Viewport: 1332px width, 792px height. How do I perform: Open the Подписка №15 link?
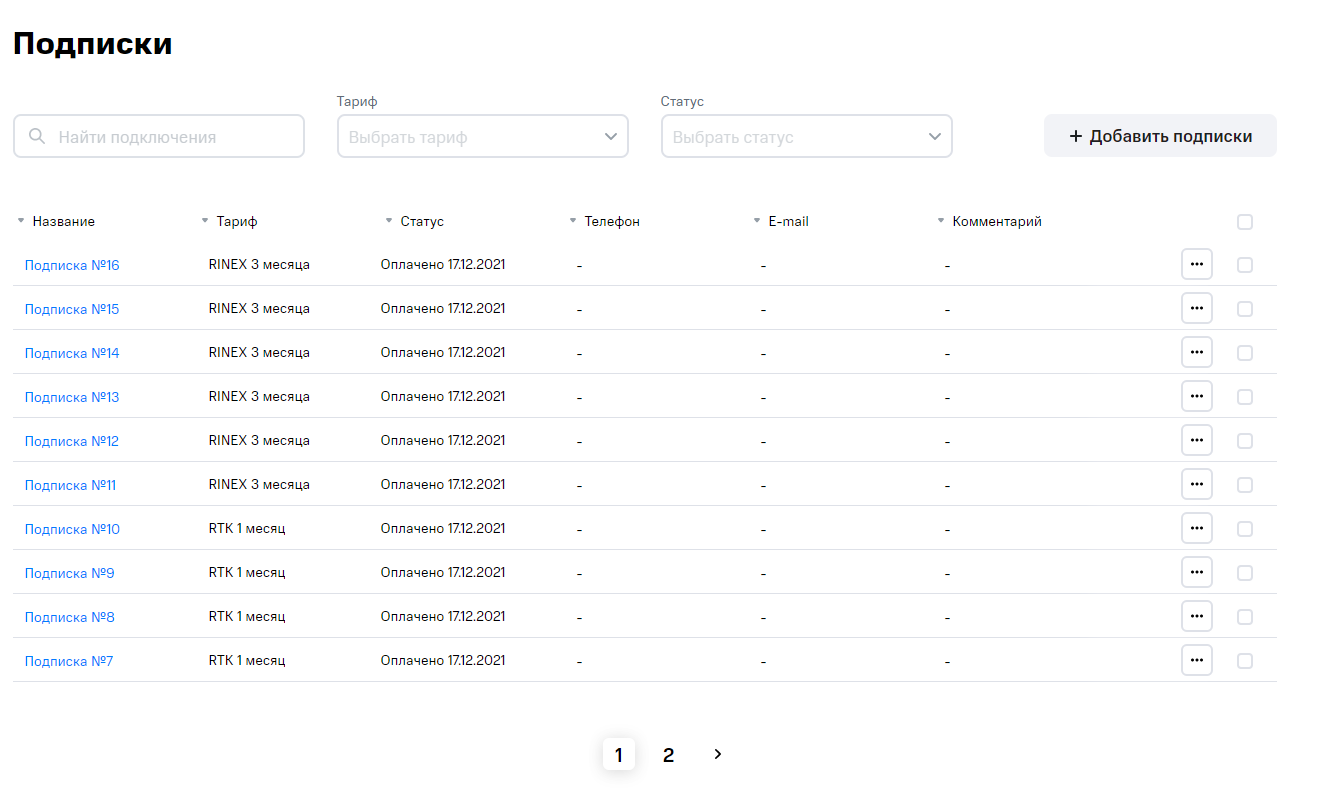coord(72,309)
